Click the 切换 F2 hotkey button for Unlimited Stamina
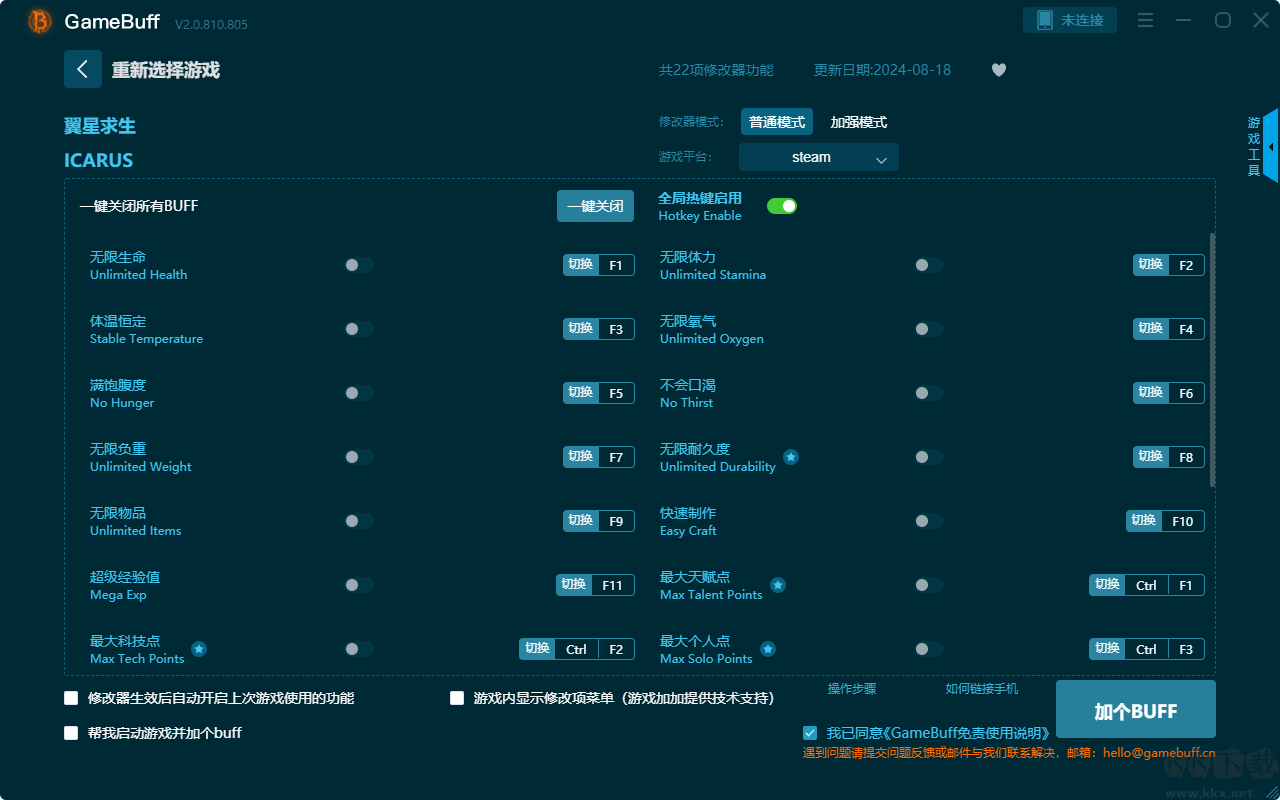1280x800 pixels. tap(1169, 265)
